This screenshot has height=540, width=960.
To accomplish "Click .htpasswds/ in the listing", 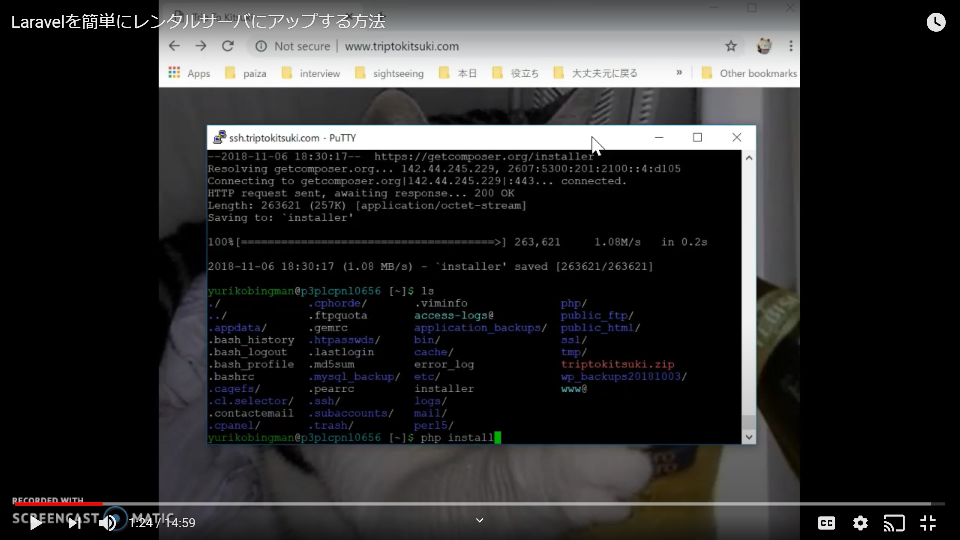I will 343,340.
